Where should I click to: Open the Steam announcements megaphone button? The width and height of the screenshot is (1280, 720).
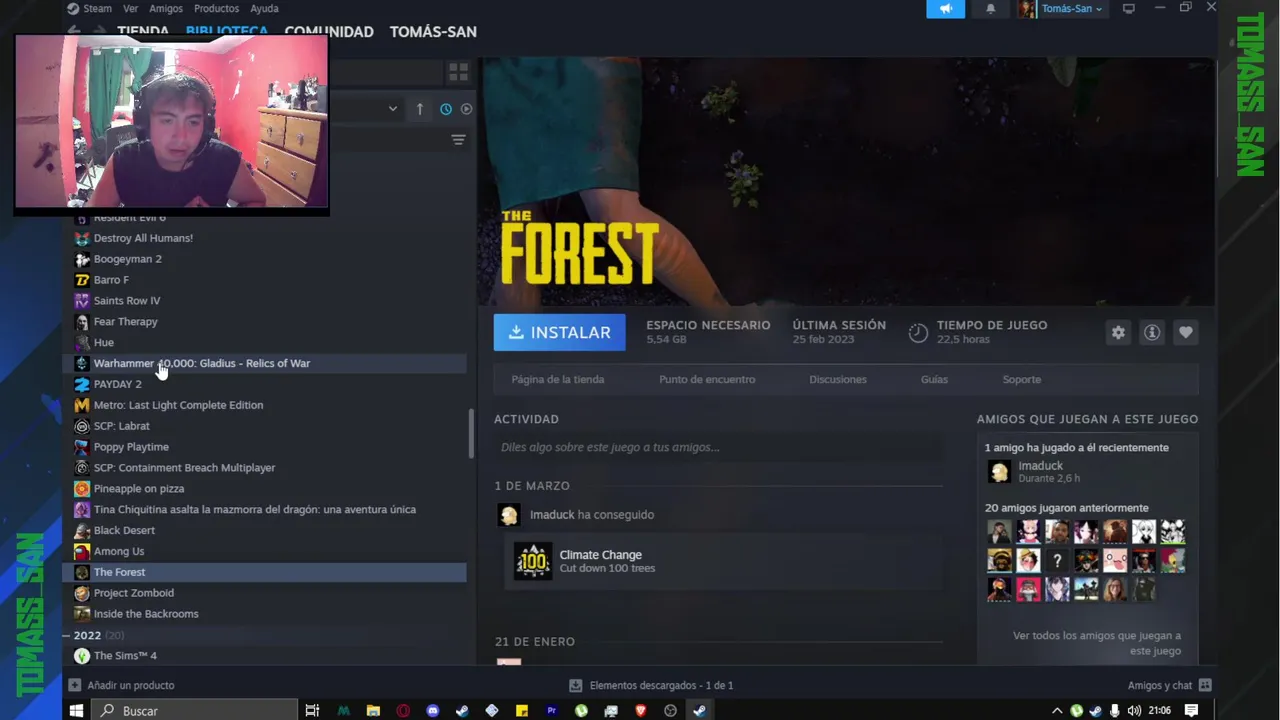(946, 9)
